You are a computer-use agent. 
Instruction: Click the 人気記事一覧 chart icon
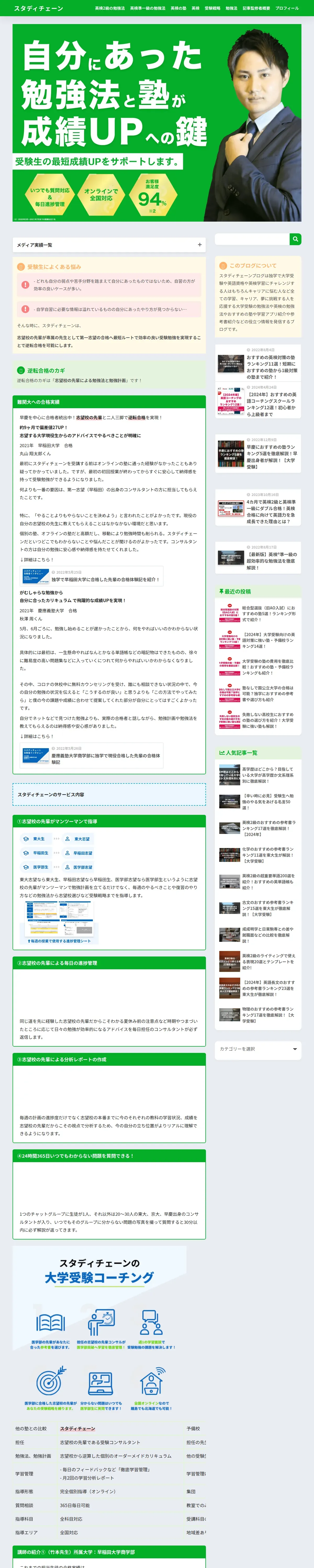pos(222,752)
